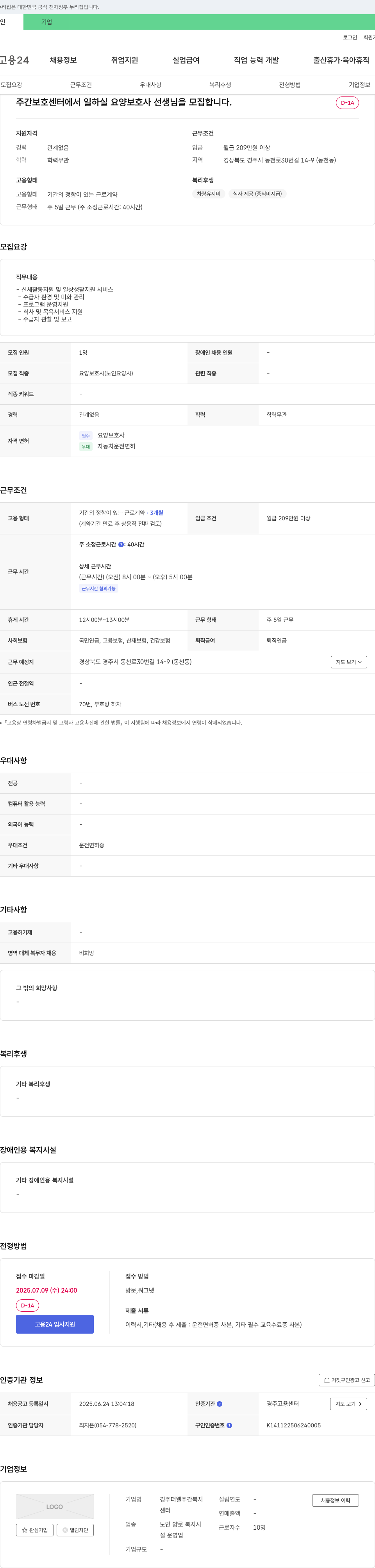This screenshot has width=375, height=1568.
Task: Click the 인증기관 info question icon
Action: tap(220, 1404)
